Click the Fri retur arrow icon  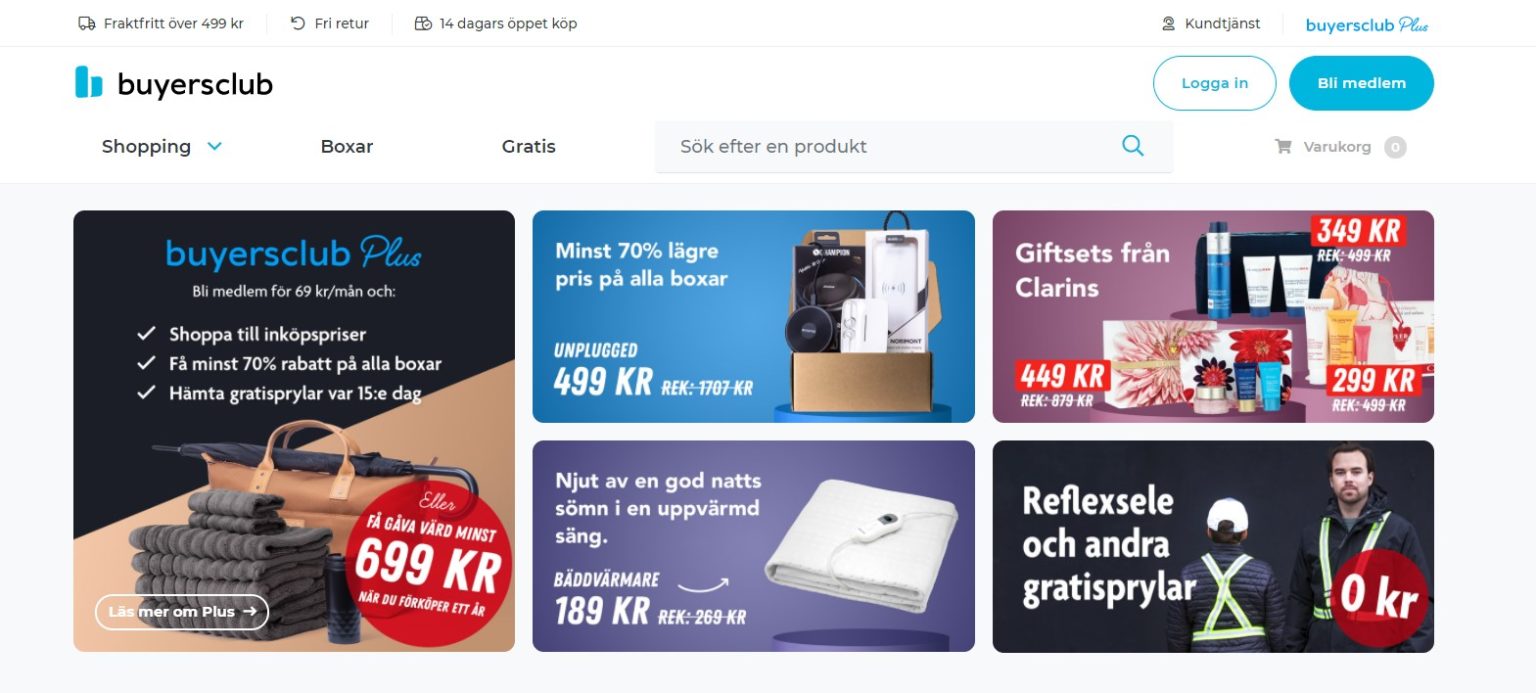[298, 23]
